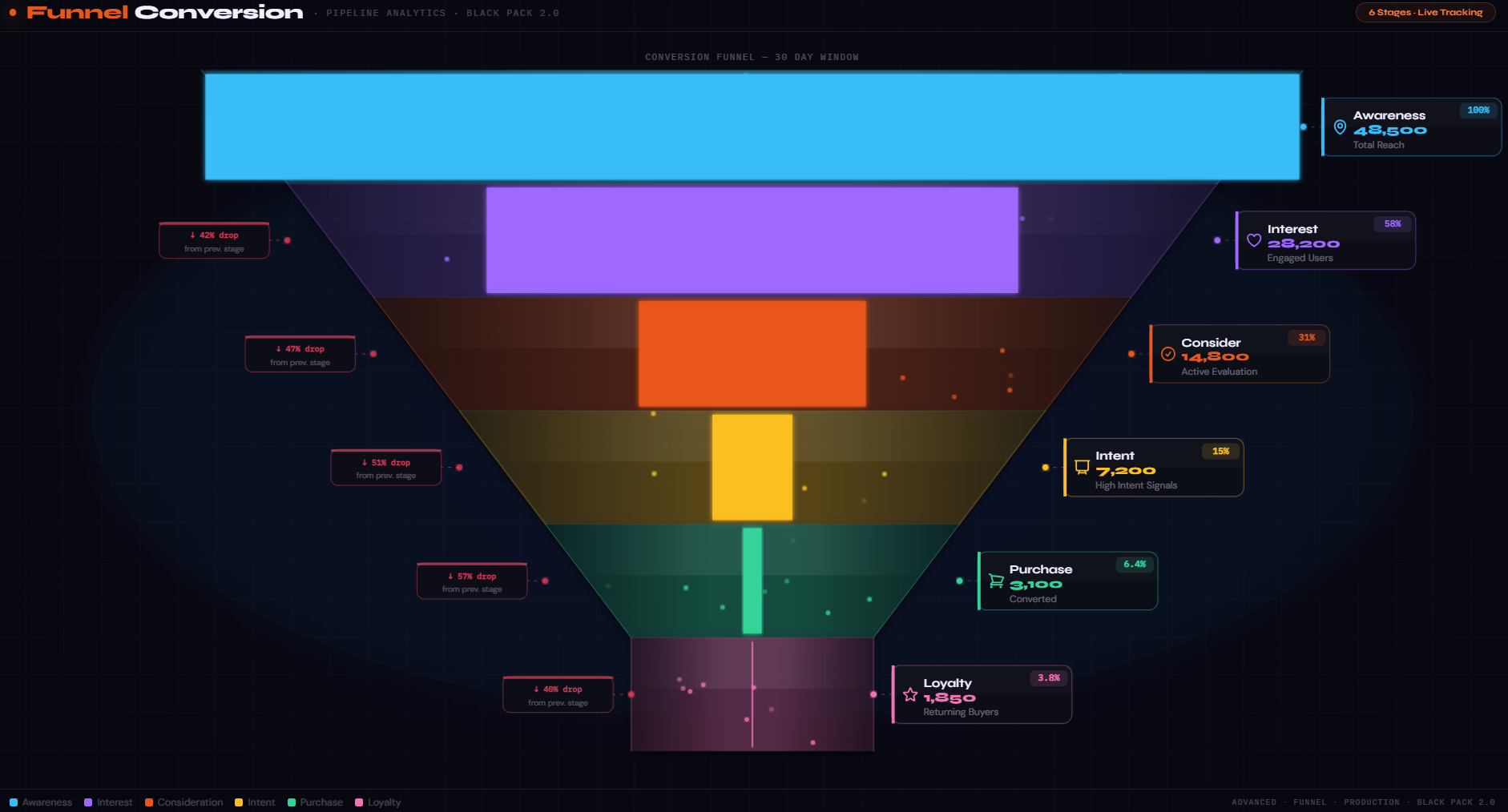The height and width of the screenshot is (812, 1508).
Task: Click the orange dot logo beside Funnel Conversion
Action: coord(11,12)
